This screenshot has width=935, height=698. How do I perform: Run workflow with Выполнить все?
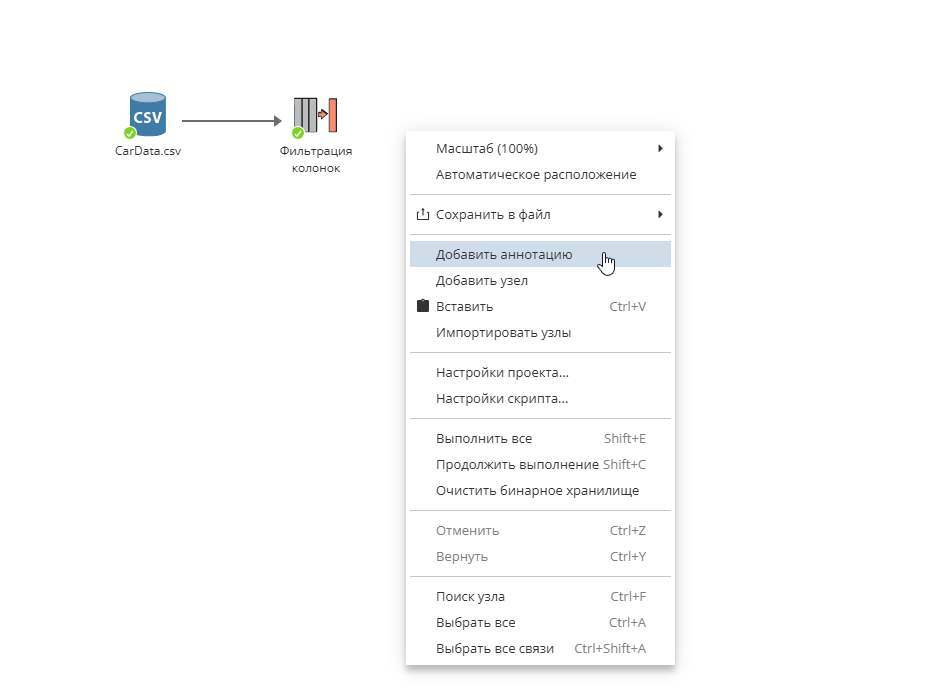tap(484, 439)
